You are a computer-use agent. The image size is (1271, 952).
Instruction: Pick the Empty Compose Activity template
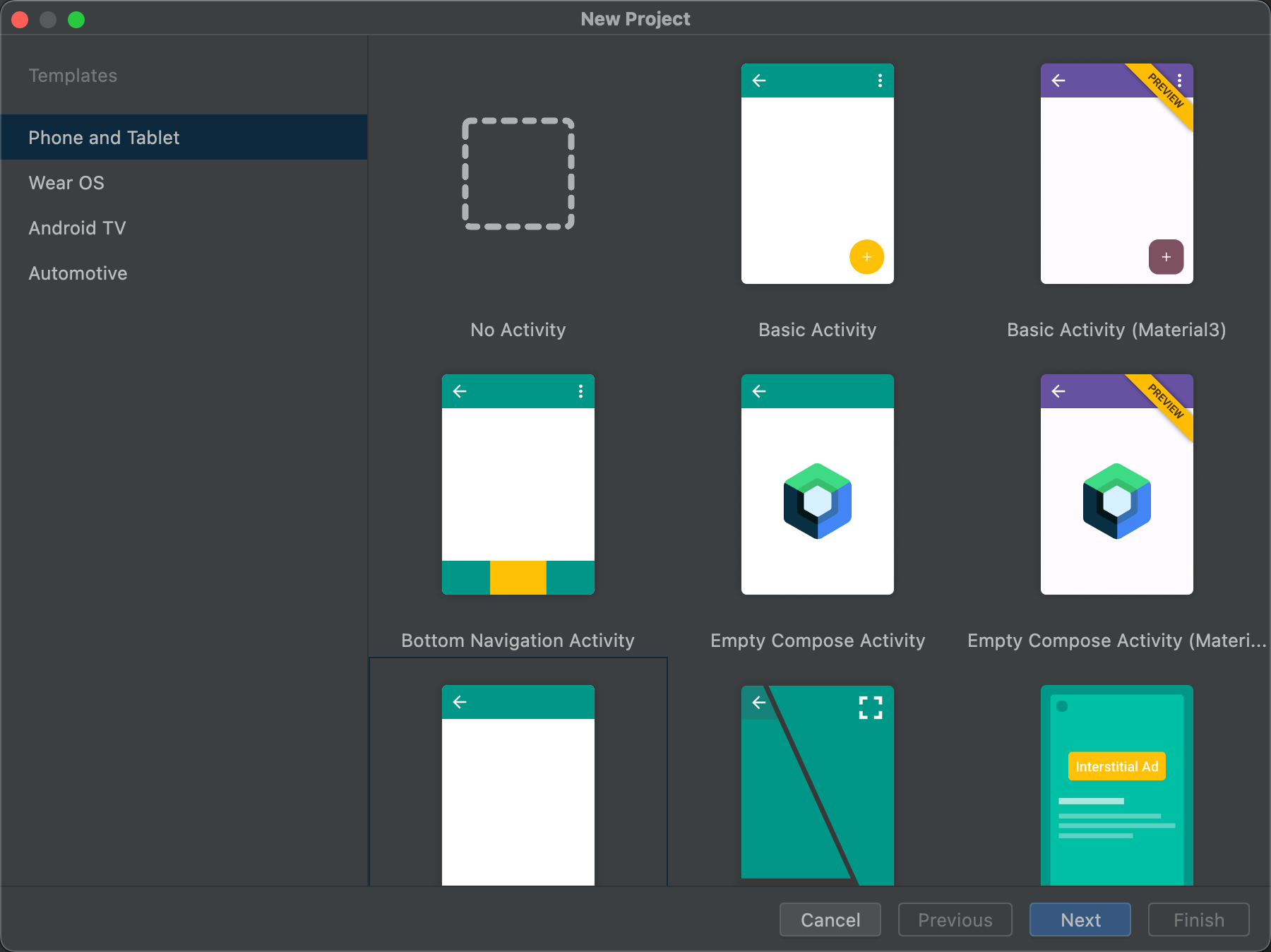click(x=817, y=484)
